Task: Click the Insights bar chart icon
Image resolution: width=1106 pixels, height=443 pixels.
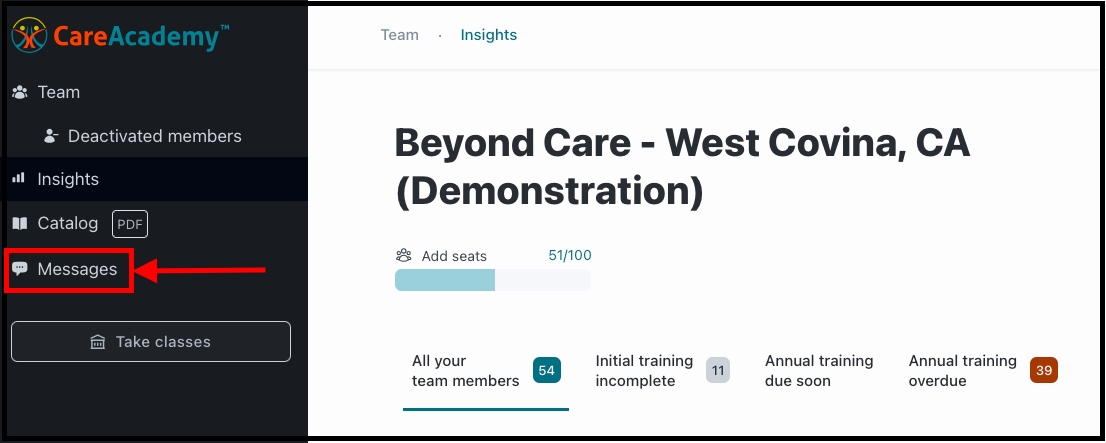Action: pos(19,178)
